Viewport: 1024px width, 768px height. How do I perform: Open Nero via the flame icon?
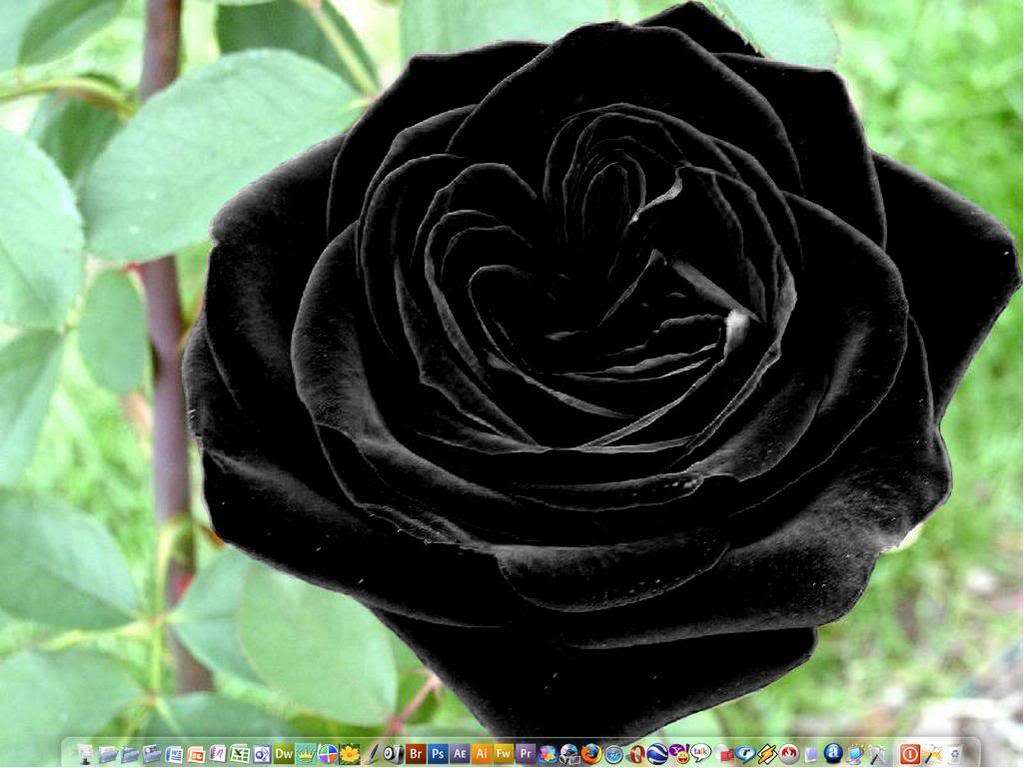[x=789, y=753]
